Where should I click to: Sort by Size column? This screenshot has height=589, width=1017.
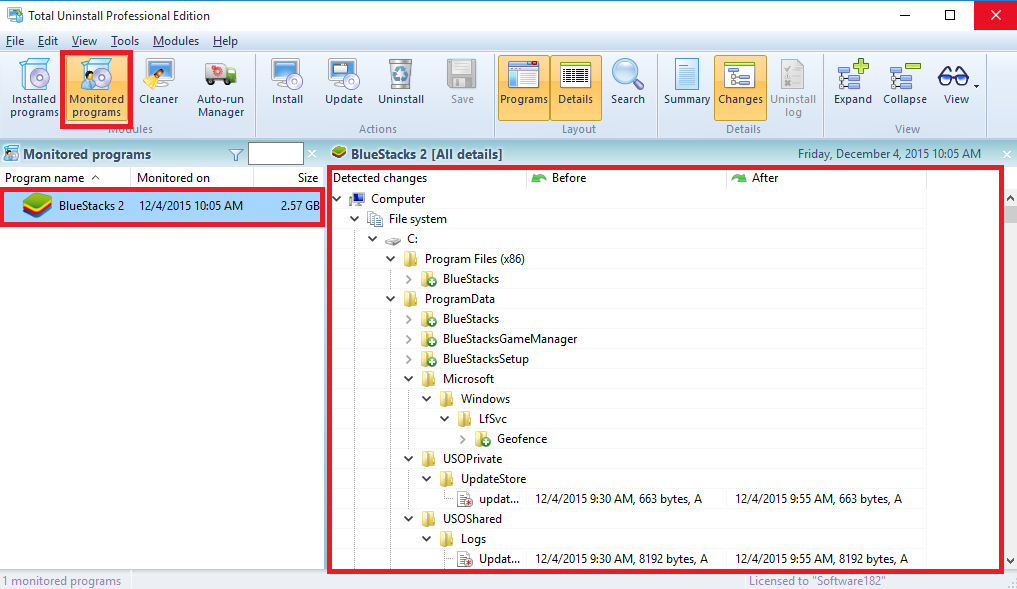(289, 178)
